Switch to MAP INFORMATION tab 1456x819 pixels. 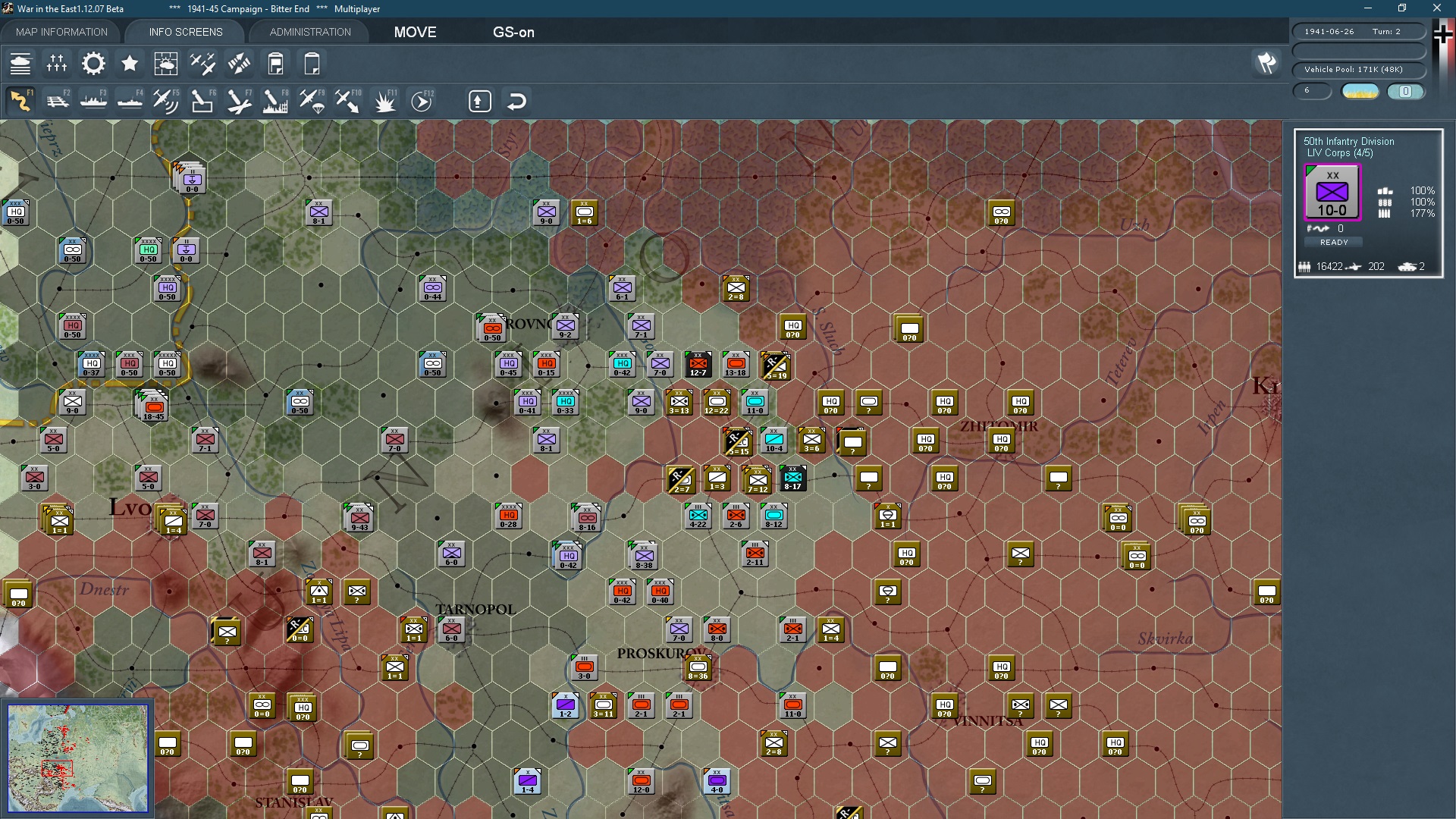61,32
